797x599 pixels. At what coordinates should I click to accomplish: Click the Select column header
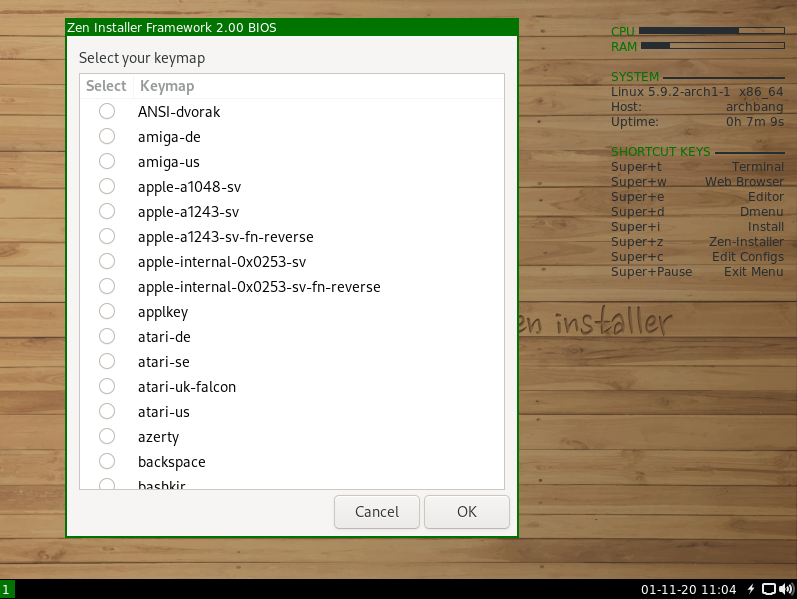tap(106, 86)
